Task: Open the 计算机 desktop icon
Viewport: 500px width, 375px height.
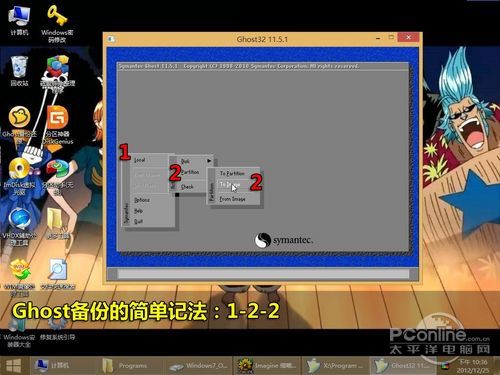Action: pyautogui.click(x=19, y=20)
